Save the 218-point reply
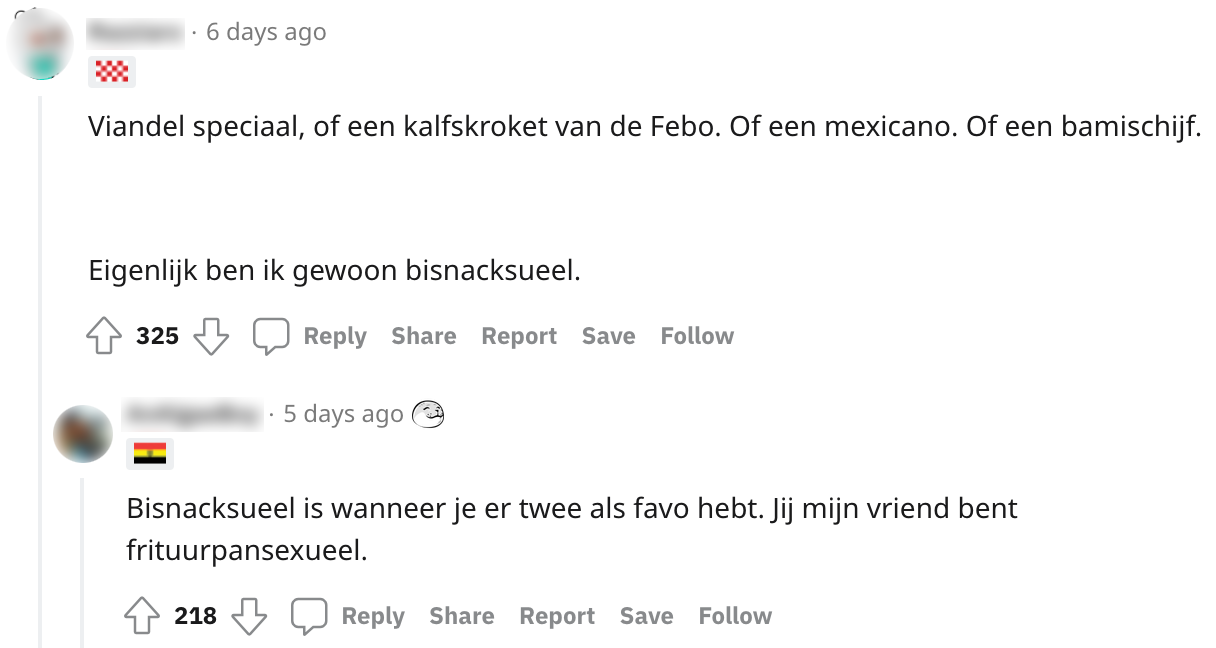This screenshot has width=1216, height=648. click(646, 616)
